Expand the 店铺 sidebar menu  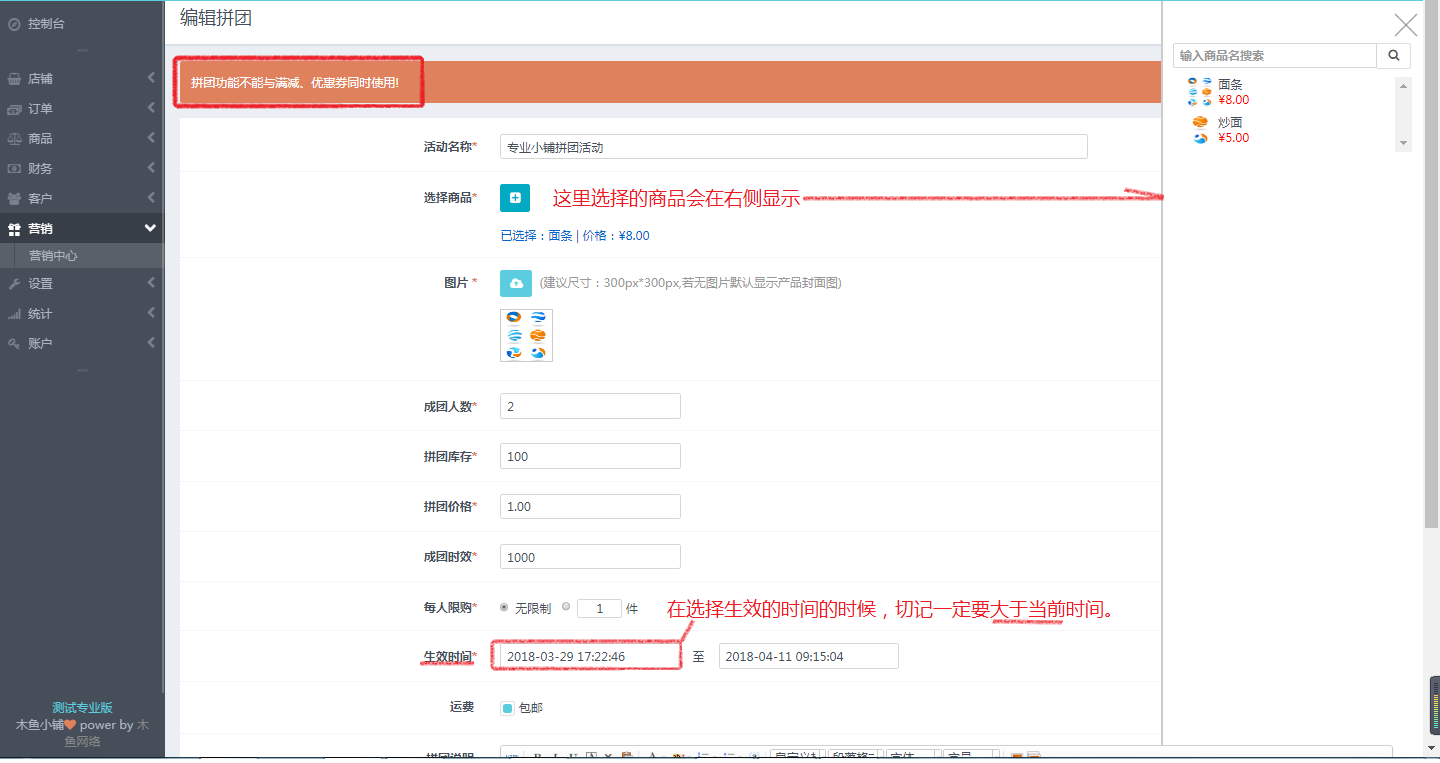coord(82,78)
